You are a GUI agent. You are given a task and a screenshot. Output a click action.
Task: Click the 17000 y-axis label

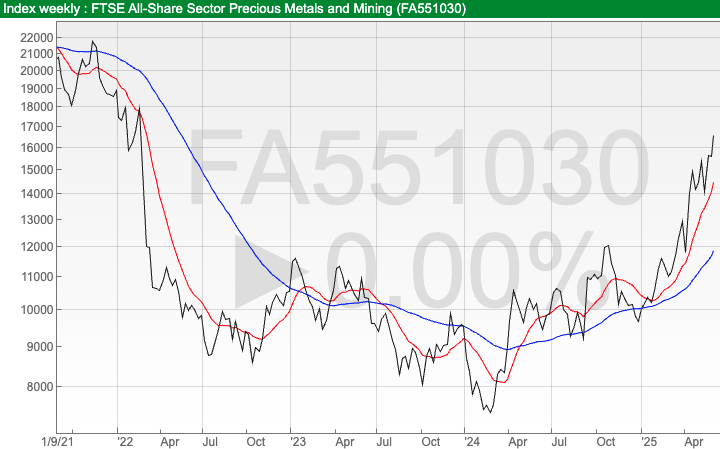click(x=37, y=127)
